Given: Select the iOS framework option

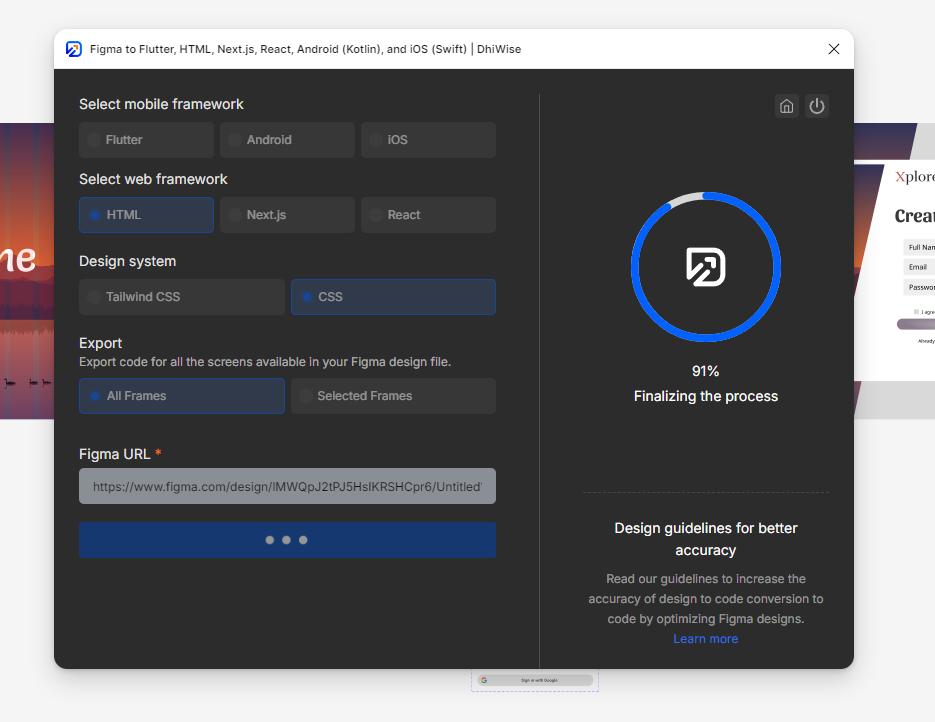Looking at the screenshot, I should pyautogui.click(x=428, y=140).
